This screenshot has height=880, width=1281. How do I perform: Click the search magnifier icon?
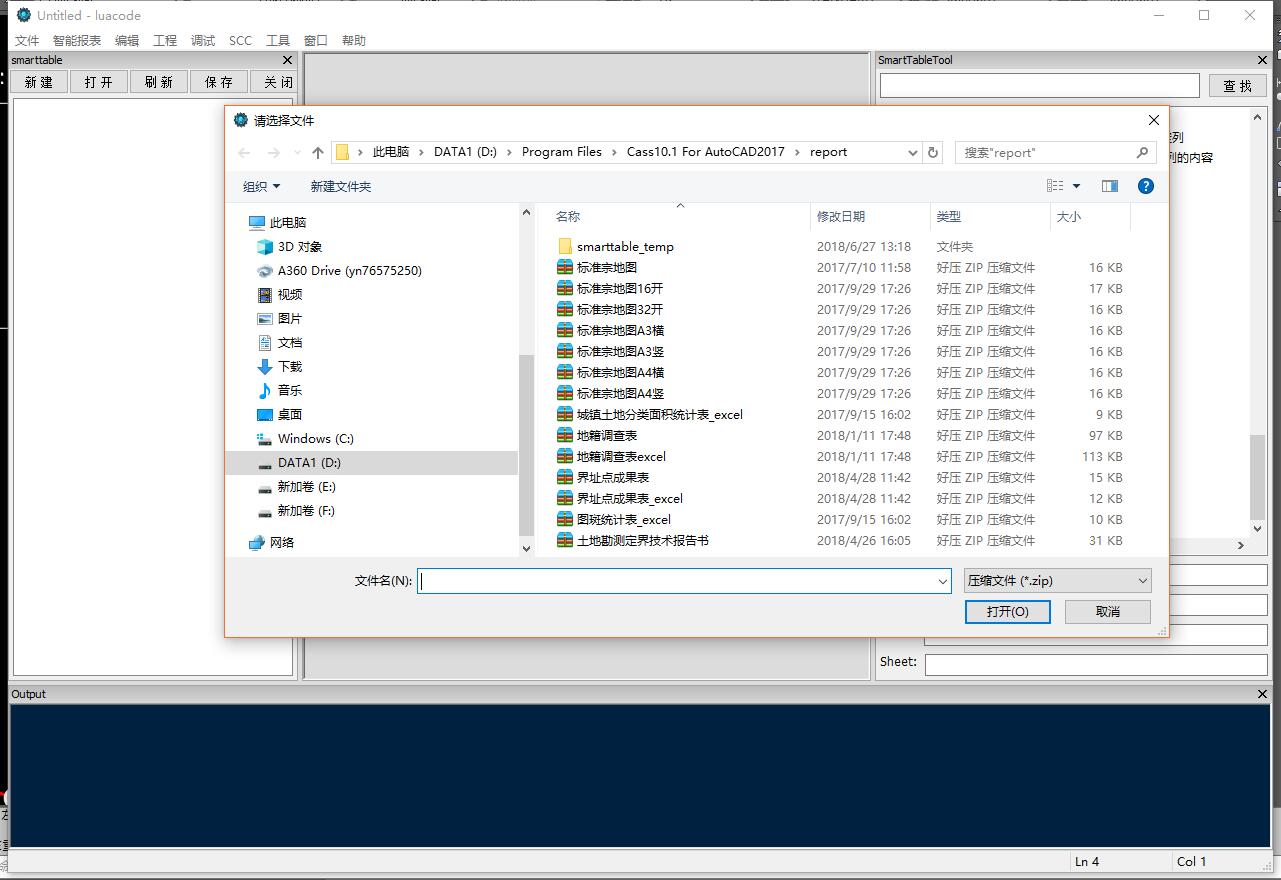tap(1142, 152)
